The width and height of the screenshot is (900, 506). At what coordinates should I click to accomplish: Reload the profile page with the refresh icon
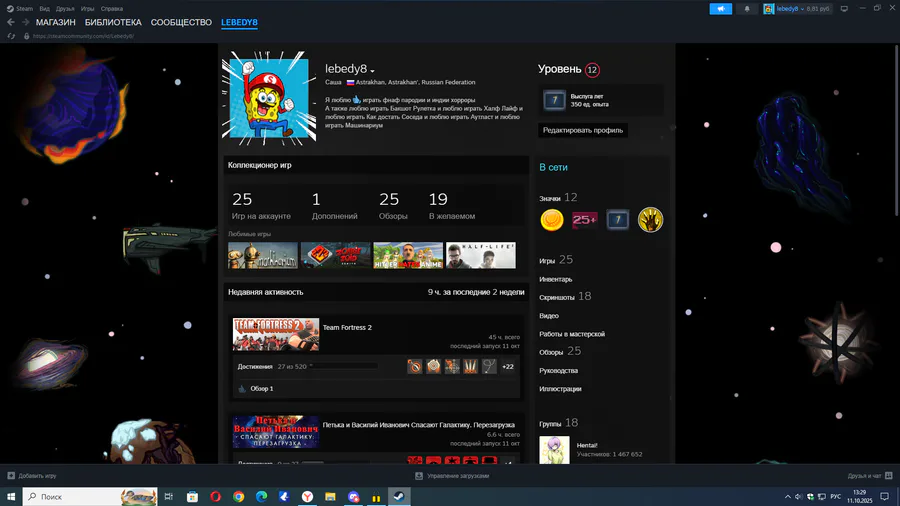pos(11,36)
